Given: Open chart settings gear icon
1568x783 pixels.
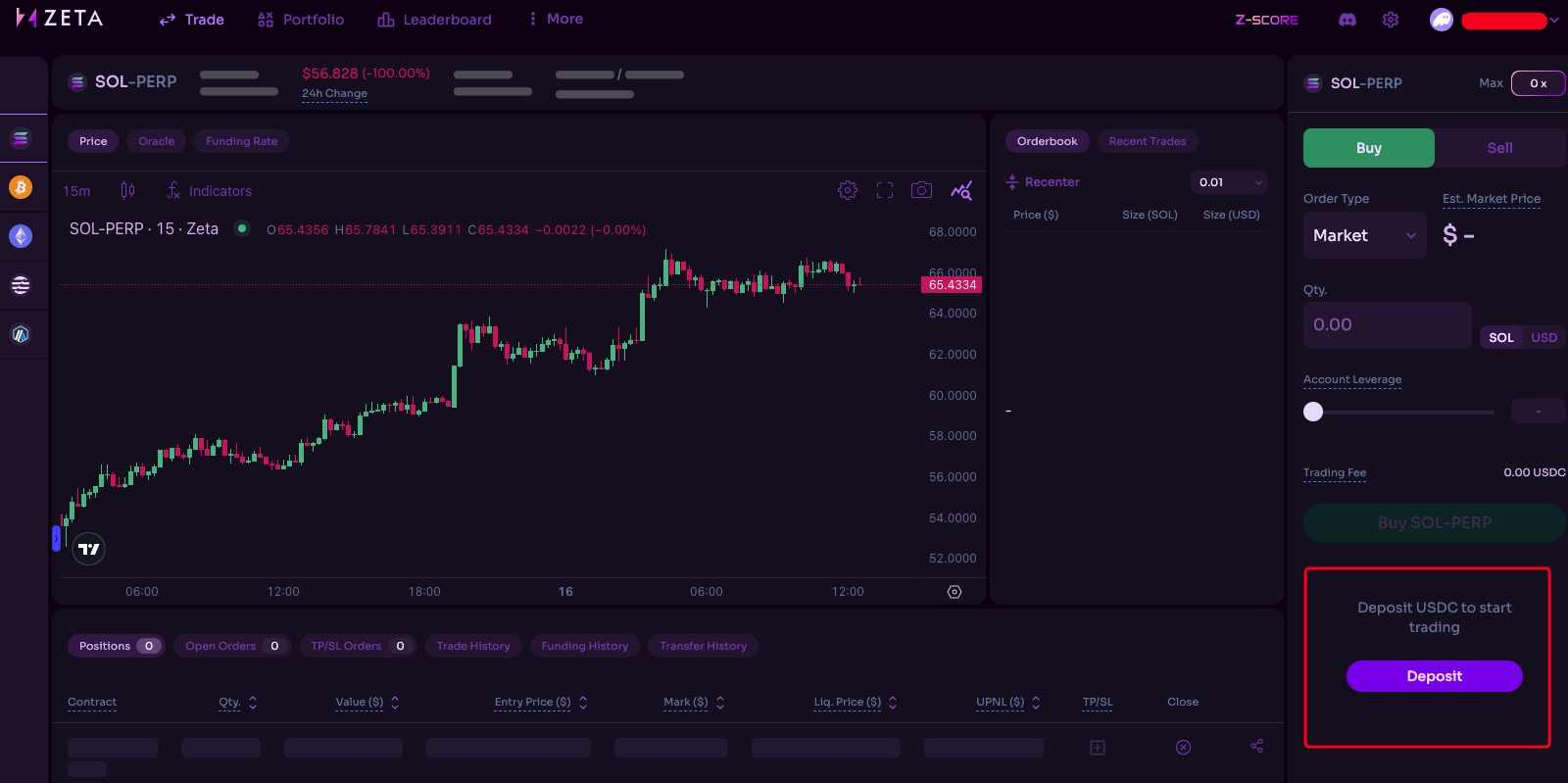Looking at the screenshot, I should [x=848, y=190].
